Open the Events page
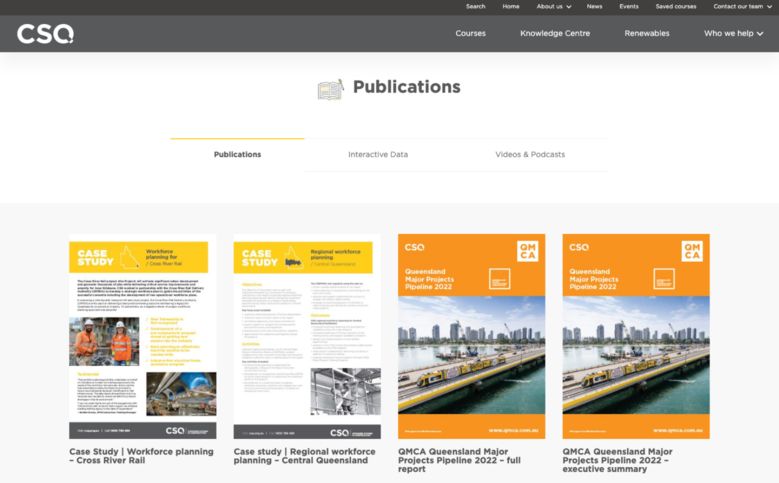The height and width of the screenshot is (483, 779). click(628, 6)
